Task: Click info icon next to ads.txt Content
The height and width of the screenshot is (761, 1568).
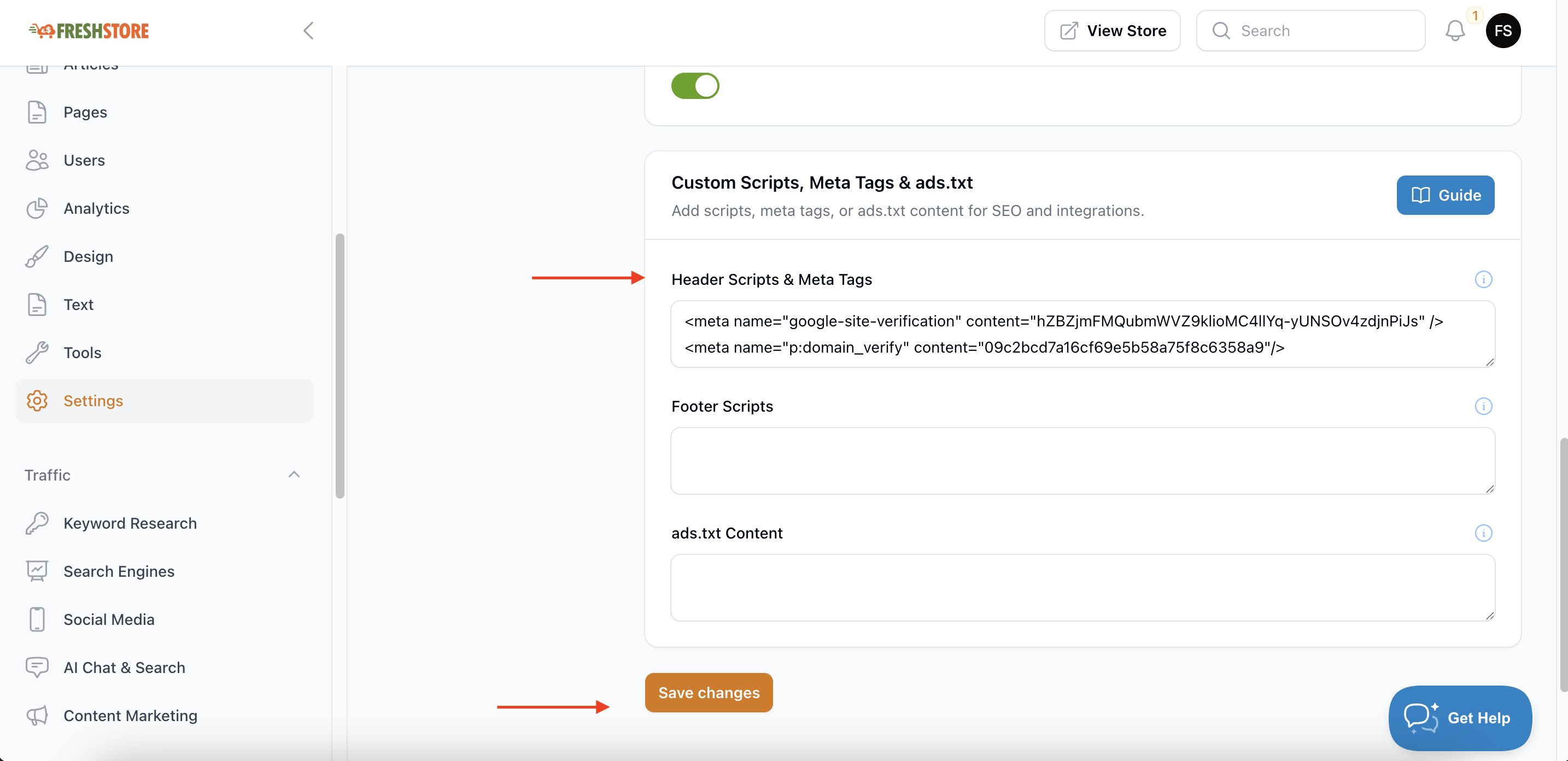Action: click(1483, 534)
